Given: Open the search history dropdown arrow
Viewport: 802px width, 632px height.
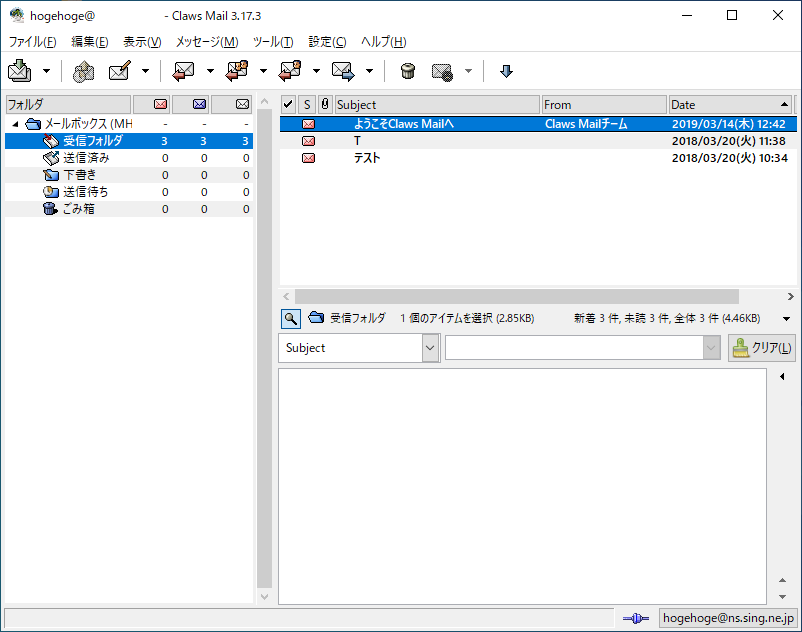Looking at the screenshot, I should (x=711, y=348).
